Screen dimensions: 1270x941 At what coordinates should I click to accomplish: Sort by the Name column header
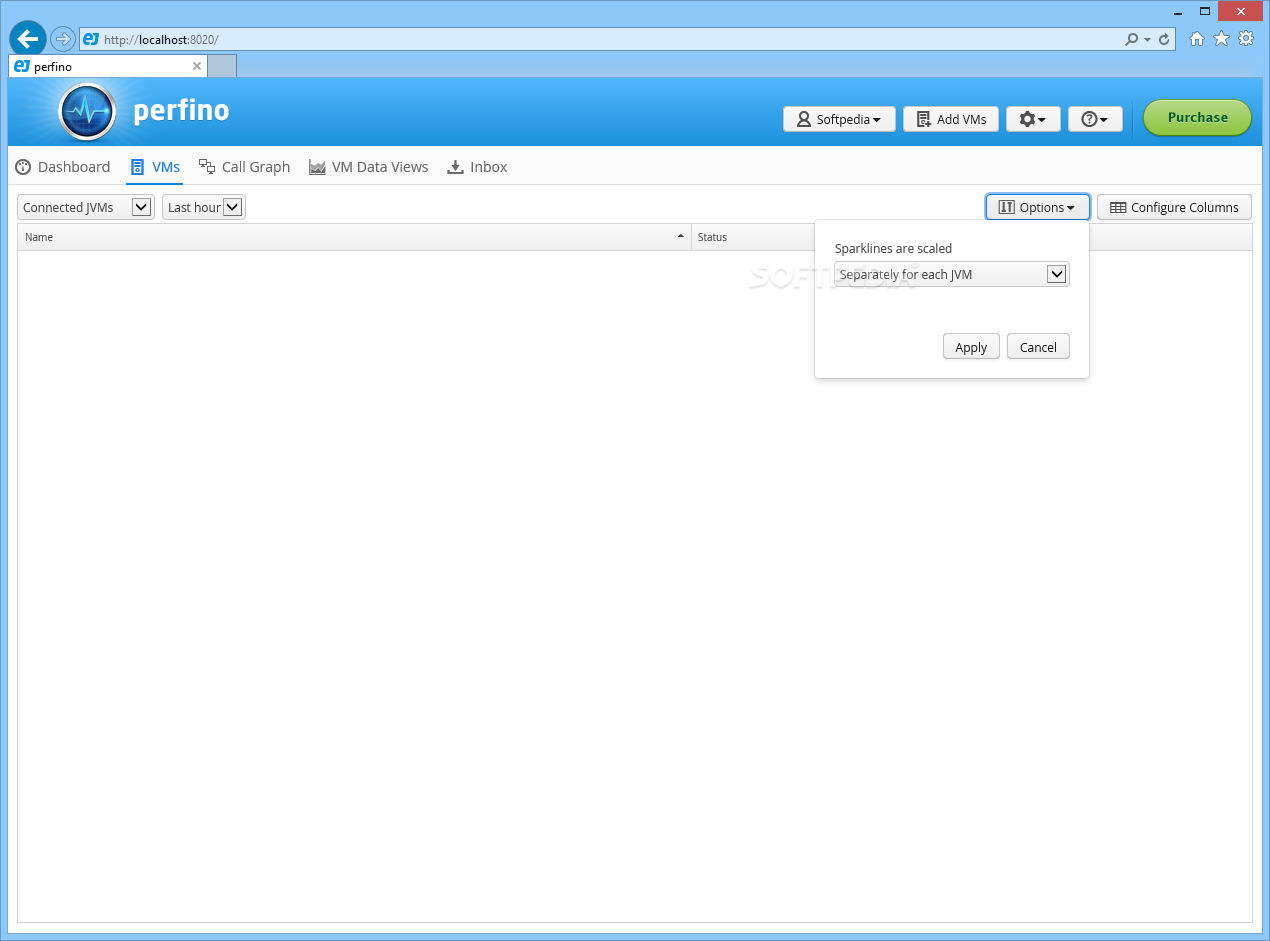click(354, 237)
